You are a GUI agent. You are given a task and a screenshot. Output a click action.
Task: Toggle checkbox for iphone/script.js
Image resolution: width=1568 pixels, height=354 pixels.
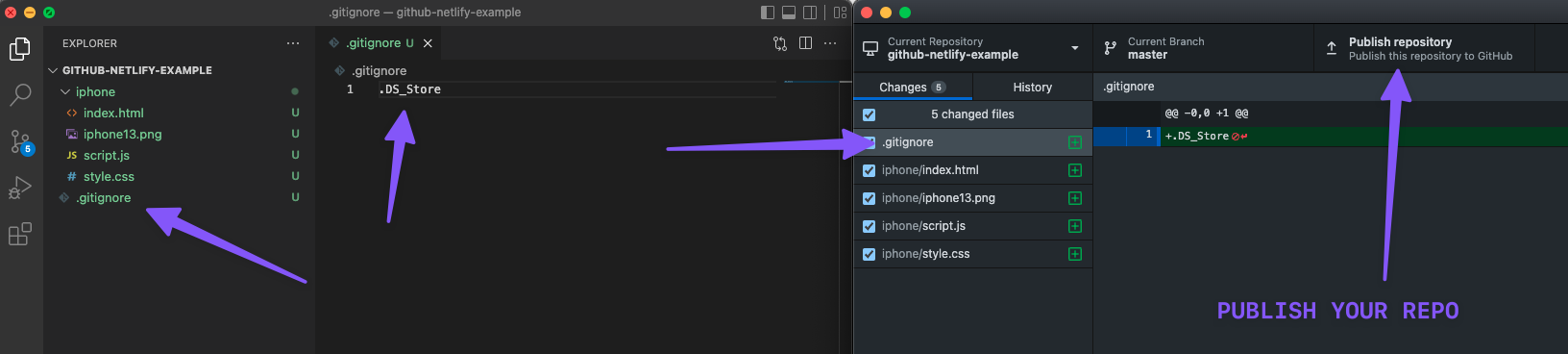tap(870, 226)
